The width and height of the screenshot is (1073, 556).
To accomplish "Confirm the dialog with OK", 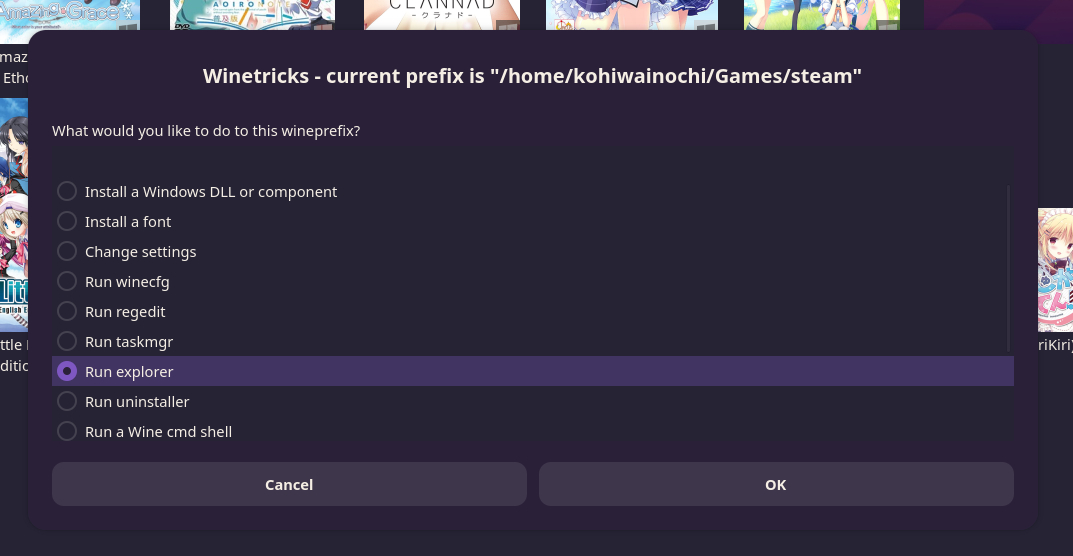I will [x=776, y=484].
